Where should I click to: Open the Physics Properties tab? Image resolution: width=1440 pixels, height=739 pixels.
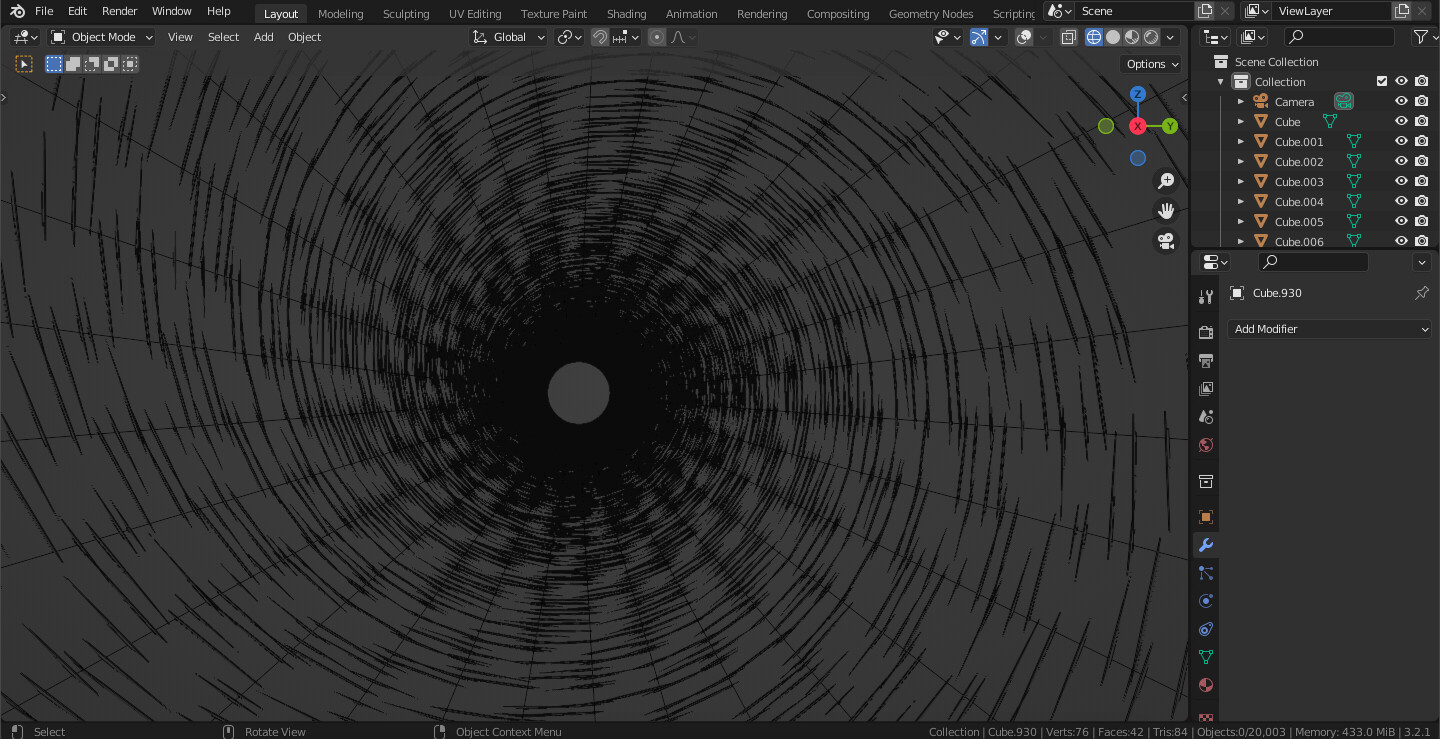(1205, 601)
